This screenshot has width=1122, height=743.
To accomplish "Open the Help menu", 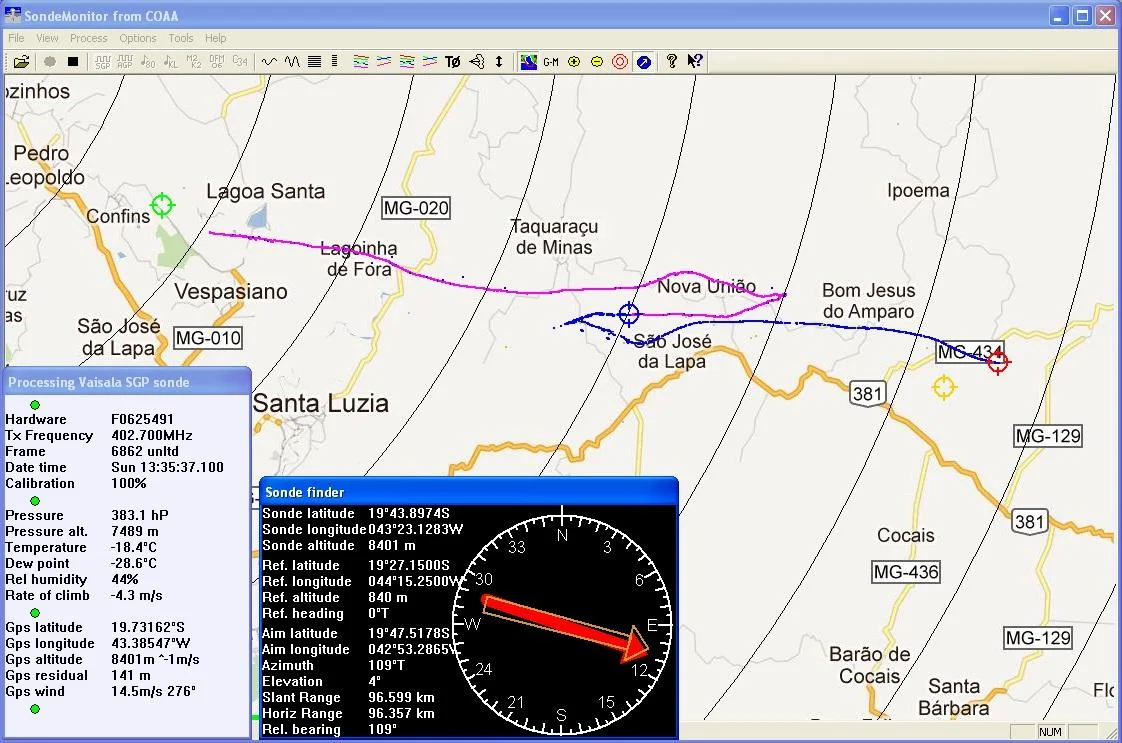I will pyautogui.click(x=215, y=38).
